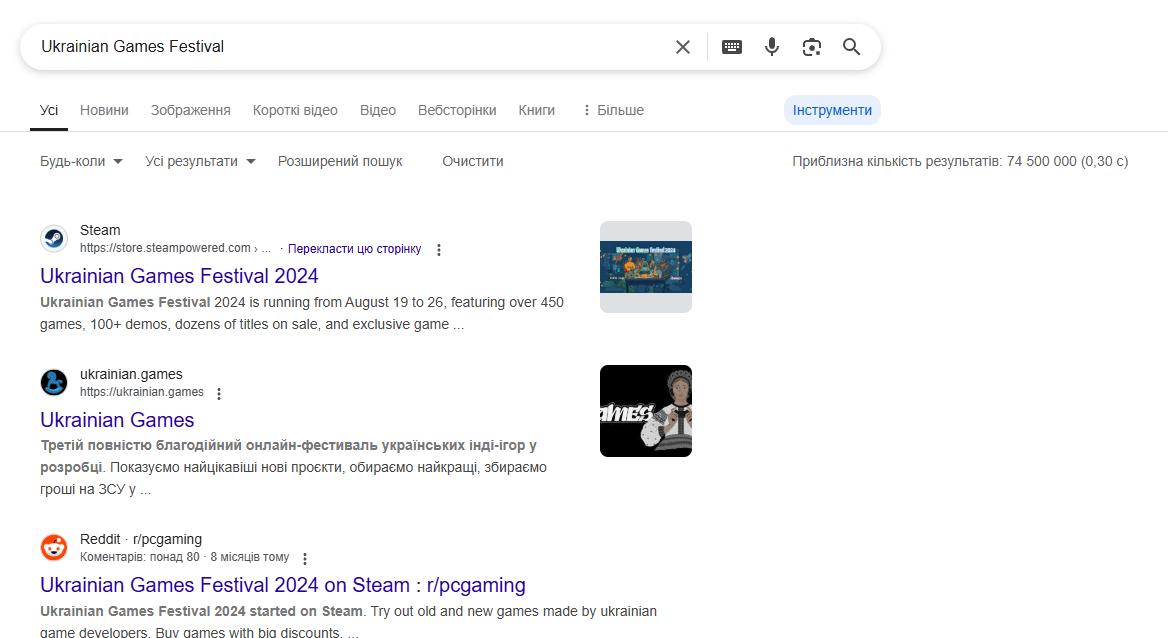Open the three-dot menu for Steam result

(x=439, y=250)
